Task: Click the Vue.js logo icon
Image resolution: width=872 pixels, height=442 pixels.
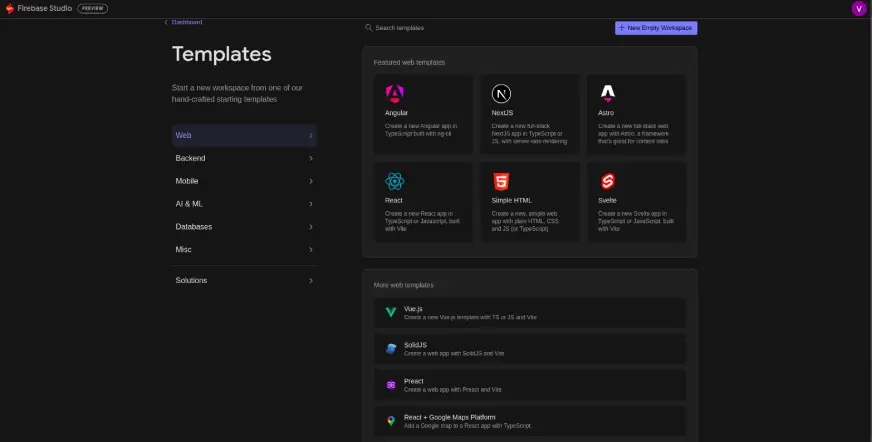Action: tap(391, 313)
